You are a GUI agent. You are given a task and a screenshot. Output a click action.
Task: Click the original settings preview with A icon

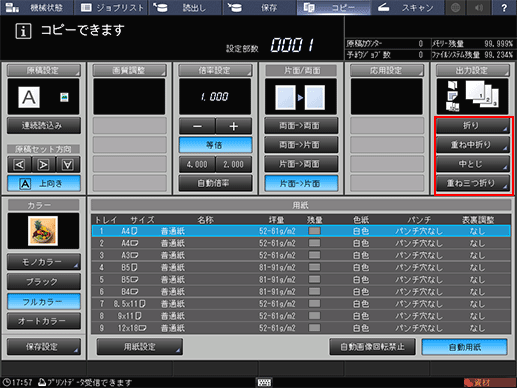click(44, 97)
